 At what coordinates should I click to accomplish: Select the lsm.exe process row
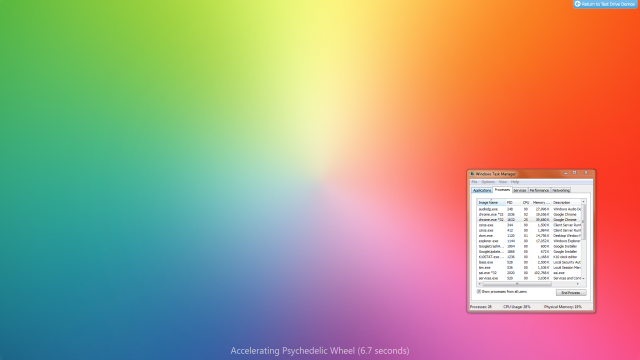pos(529,267)
